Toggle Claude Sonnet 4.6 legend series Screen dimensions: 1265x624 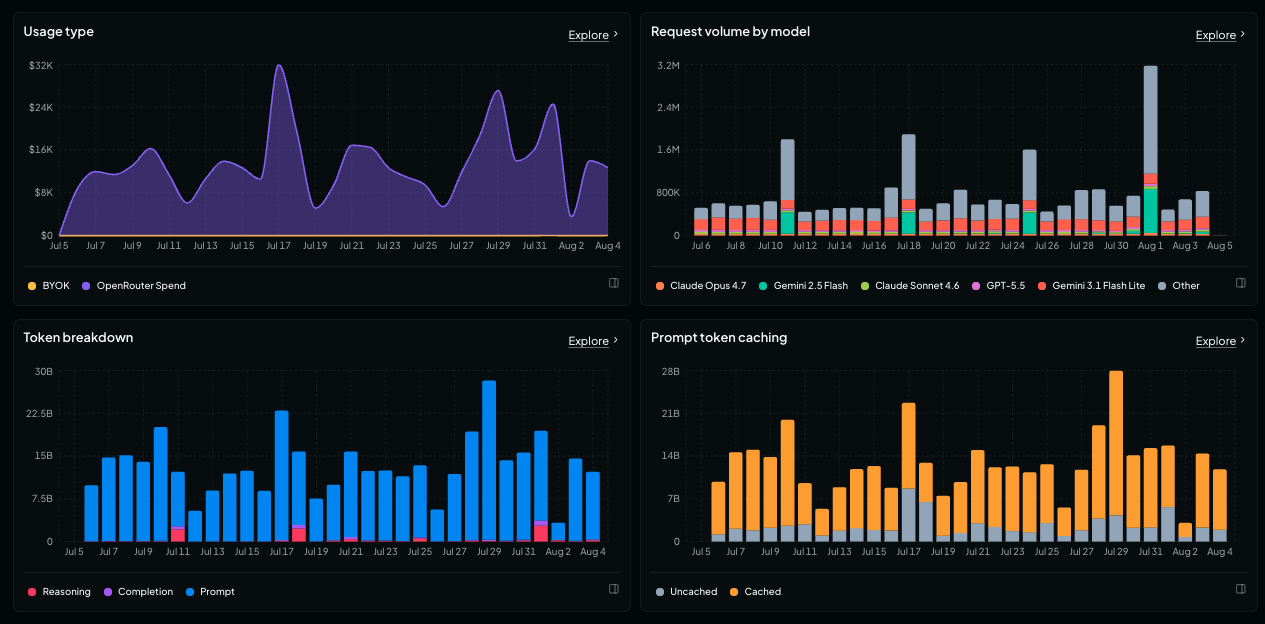tap(910, 285)
